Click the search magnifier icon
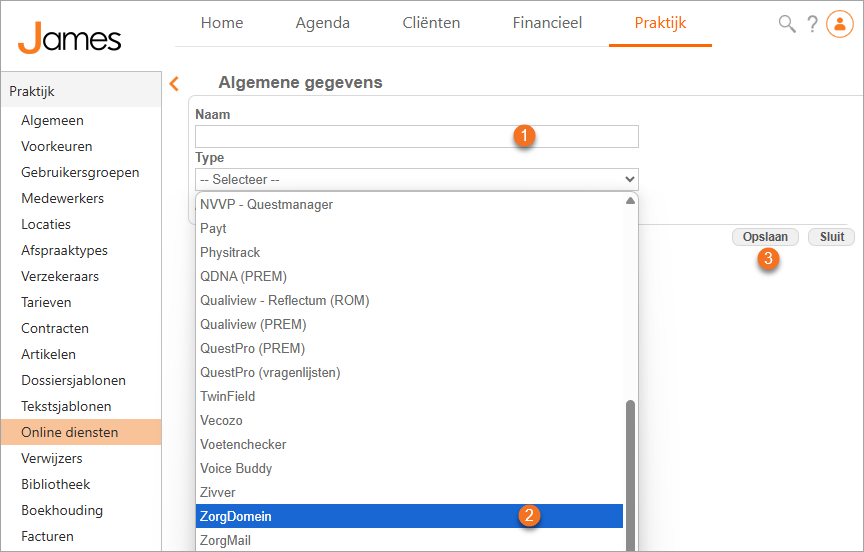 point(787,24)
